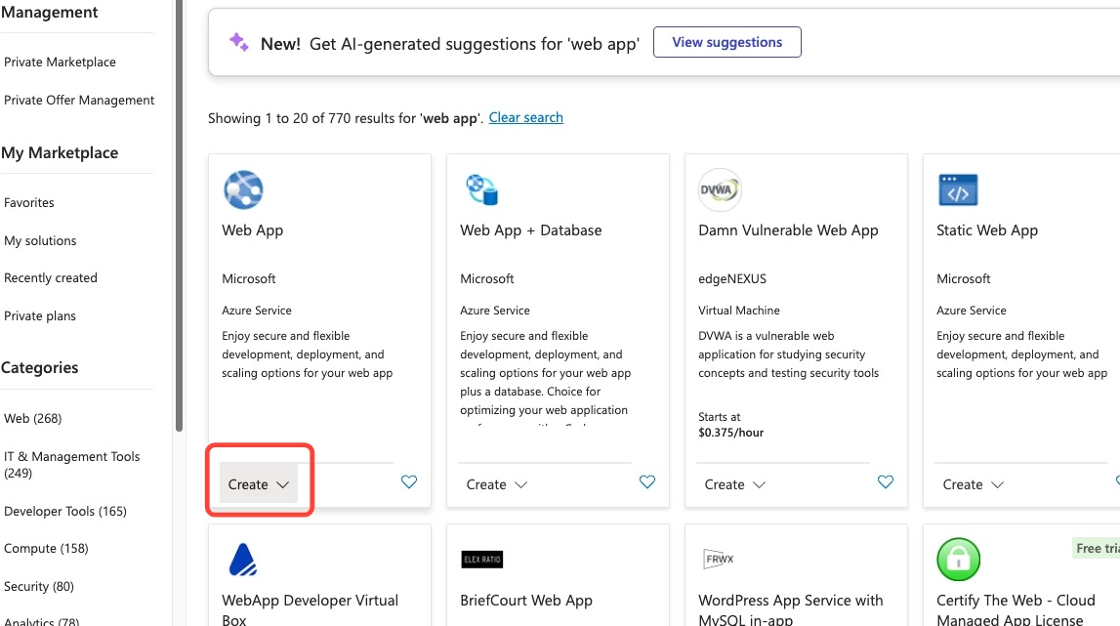This screenshot has height=626, width=1120.
Task: Open Certify The Web - Cloud Managed App title
Action: point(1016,610)
